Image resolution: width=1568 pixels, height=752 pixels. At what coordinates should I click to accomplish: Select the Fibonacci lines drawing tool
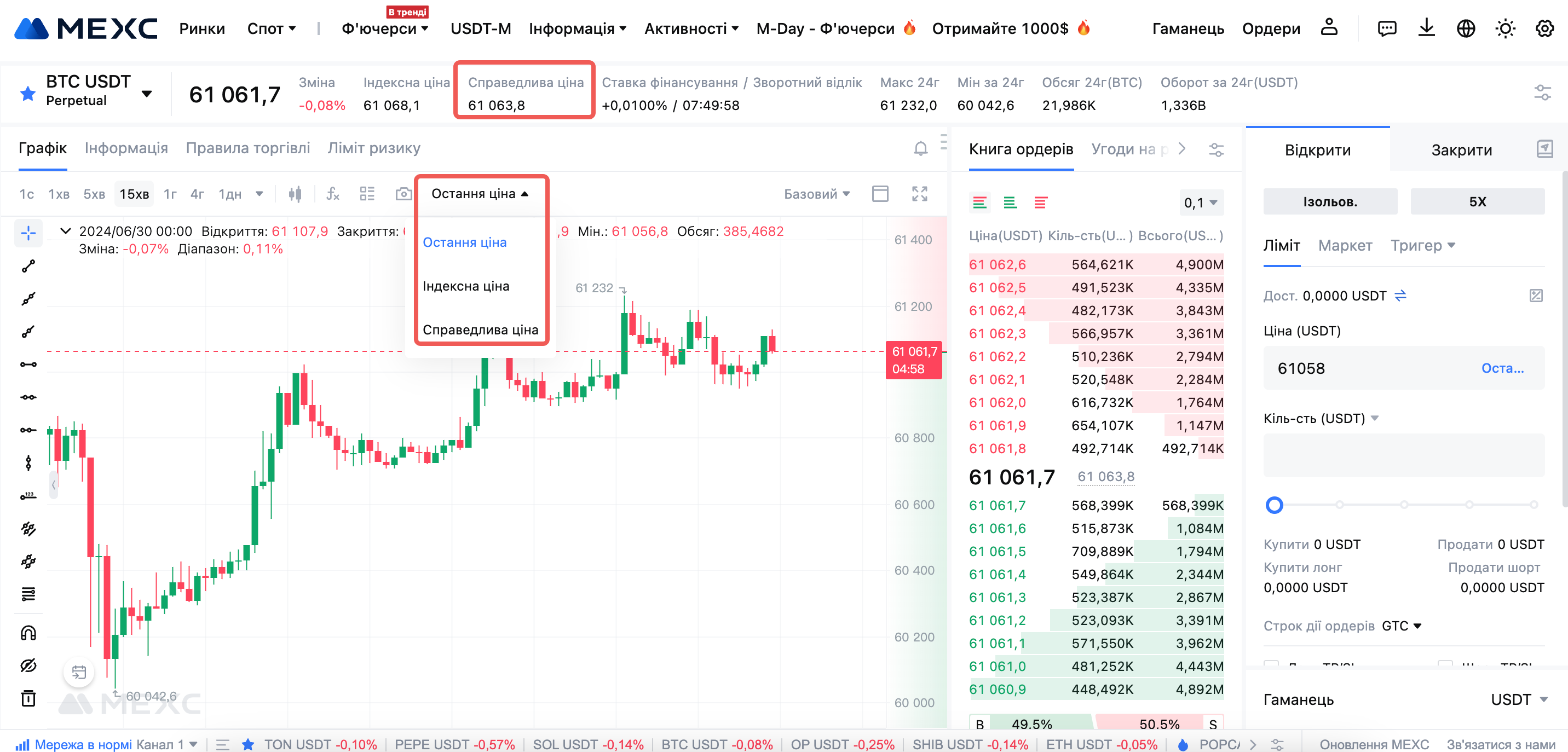point(28,594)
